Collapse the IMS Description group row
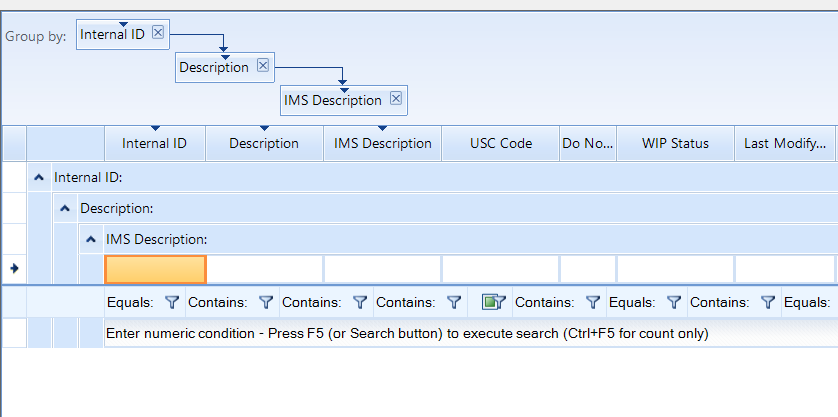The width and height of the screenshot is (838, 417). 91,239
